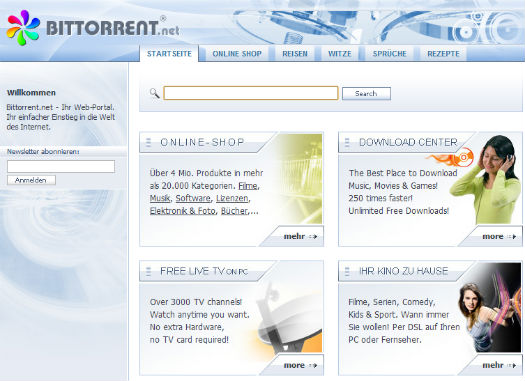Click 'Unlimited Free Downloads!' text
This screenshot has width=525, height=381.
coord(398,211)
